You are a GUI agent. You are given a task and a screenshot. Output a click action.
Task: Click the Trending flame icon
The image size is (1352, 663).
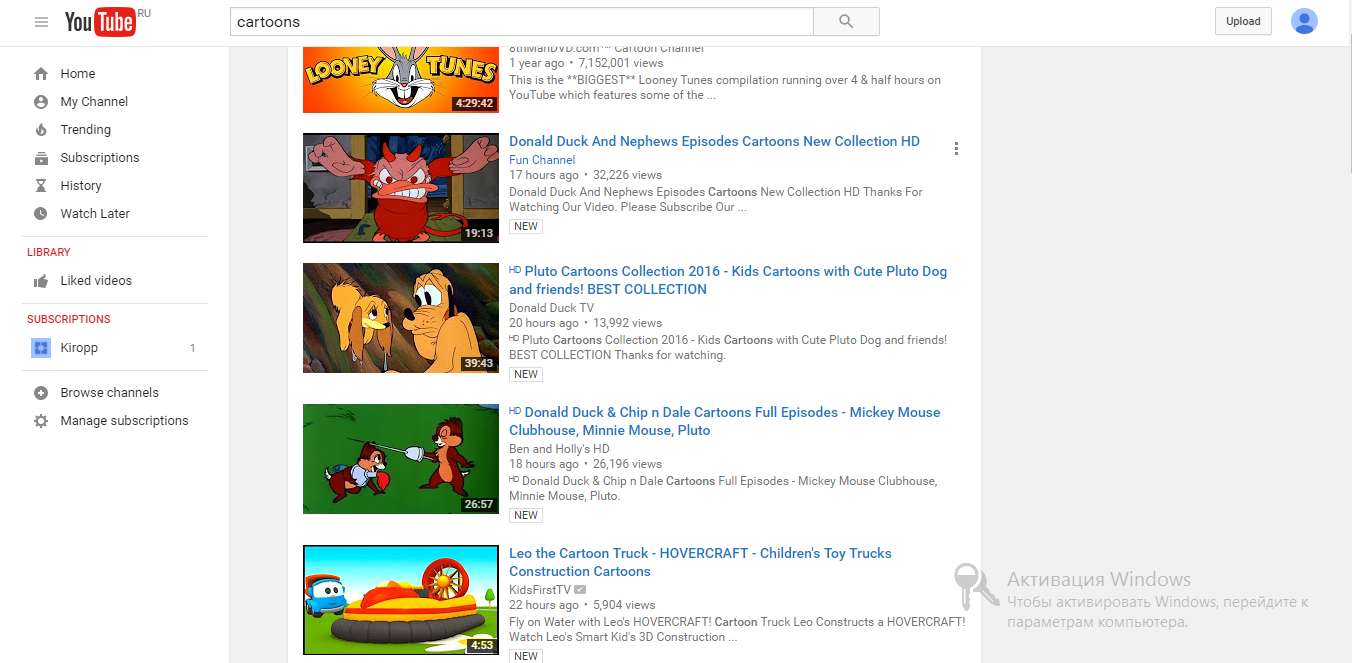coord(41,130)
